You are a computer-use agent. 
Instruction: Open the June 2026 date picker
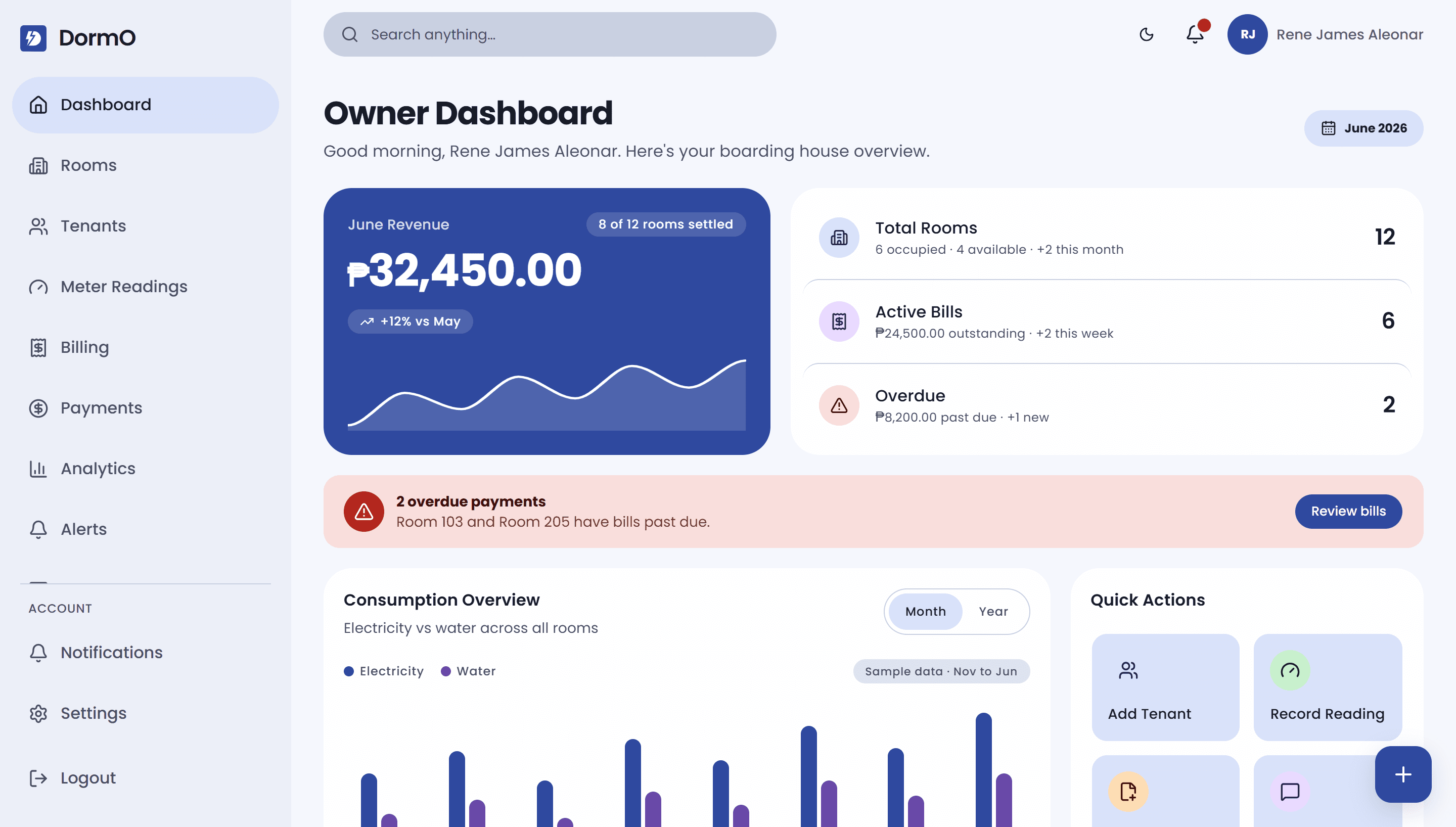[x=1363, y=128]
